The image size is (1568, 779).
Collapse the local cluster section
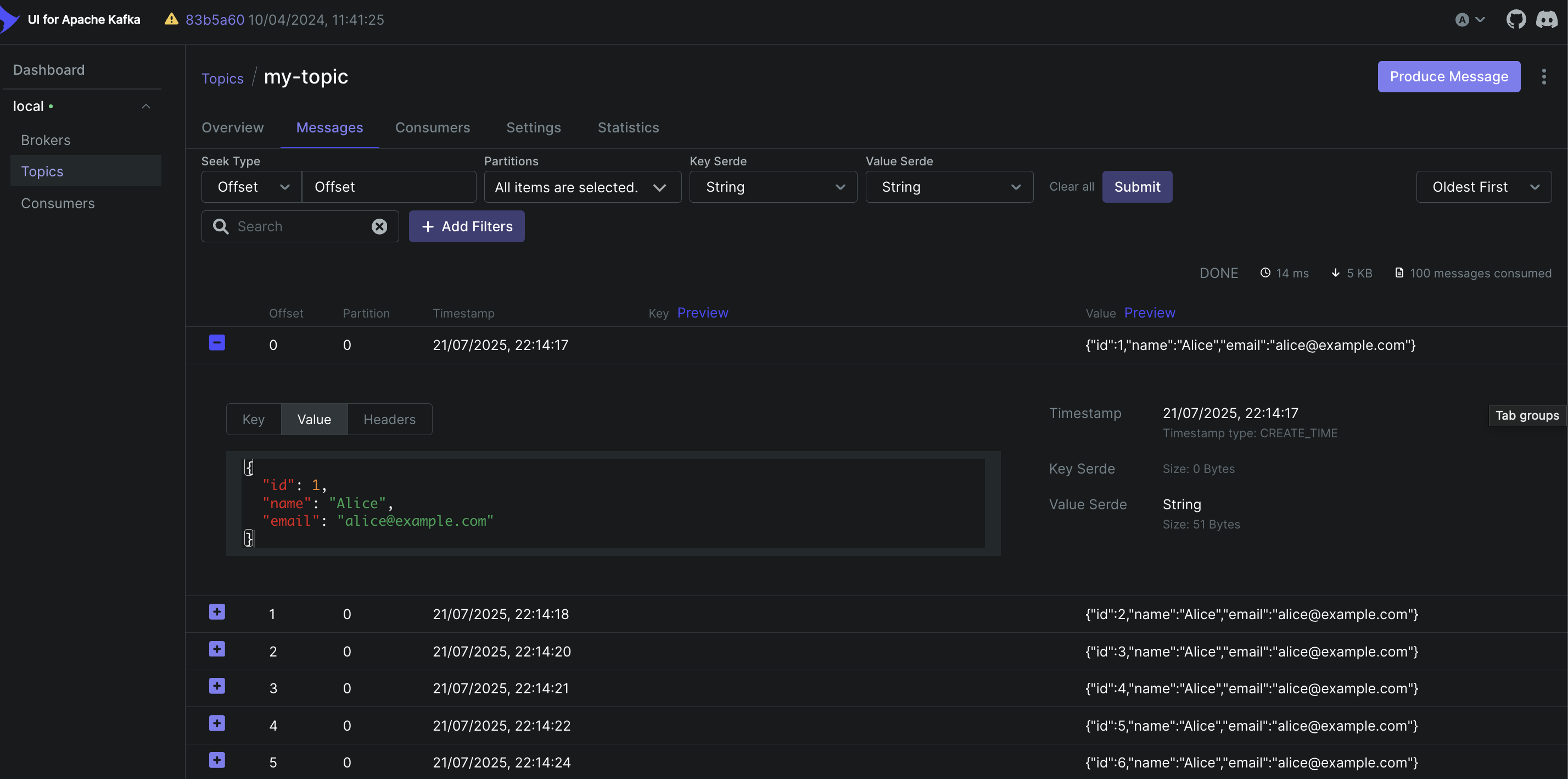pos(146,107)
